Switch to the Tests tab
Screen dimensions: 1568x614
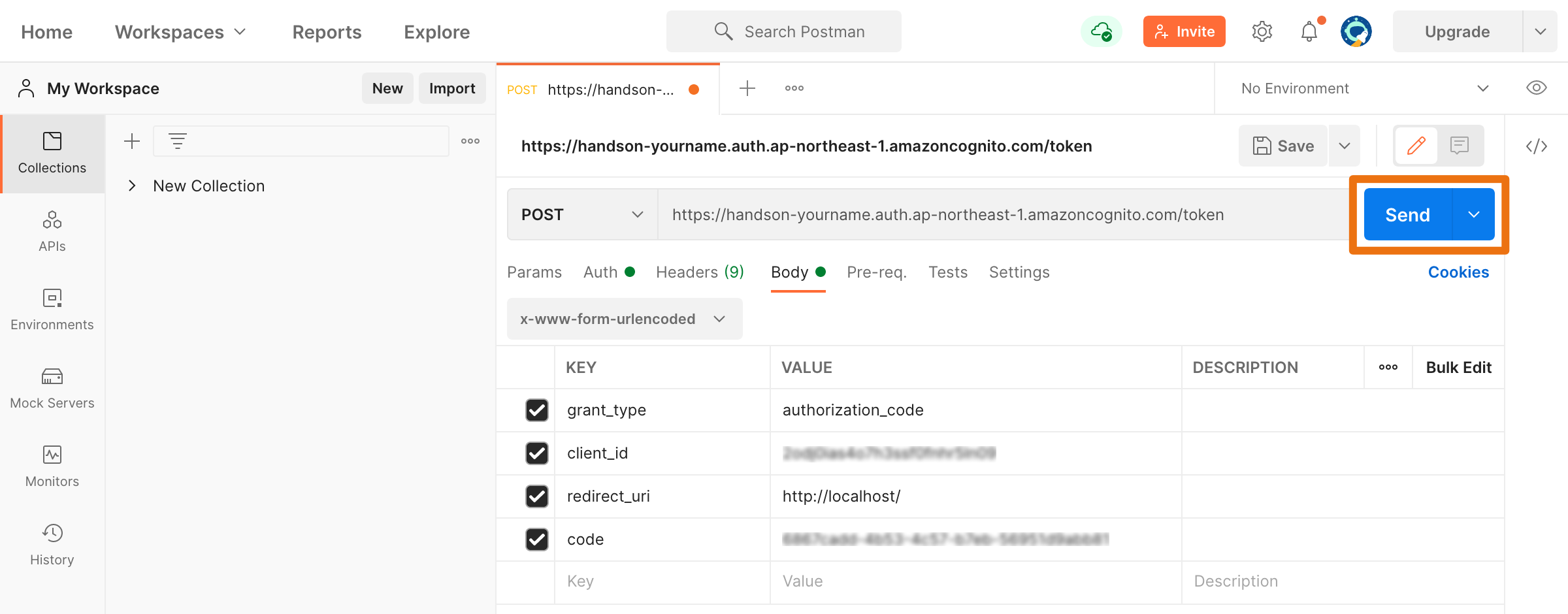pos(948,272)
